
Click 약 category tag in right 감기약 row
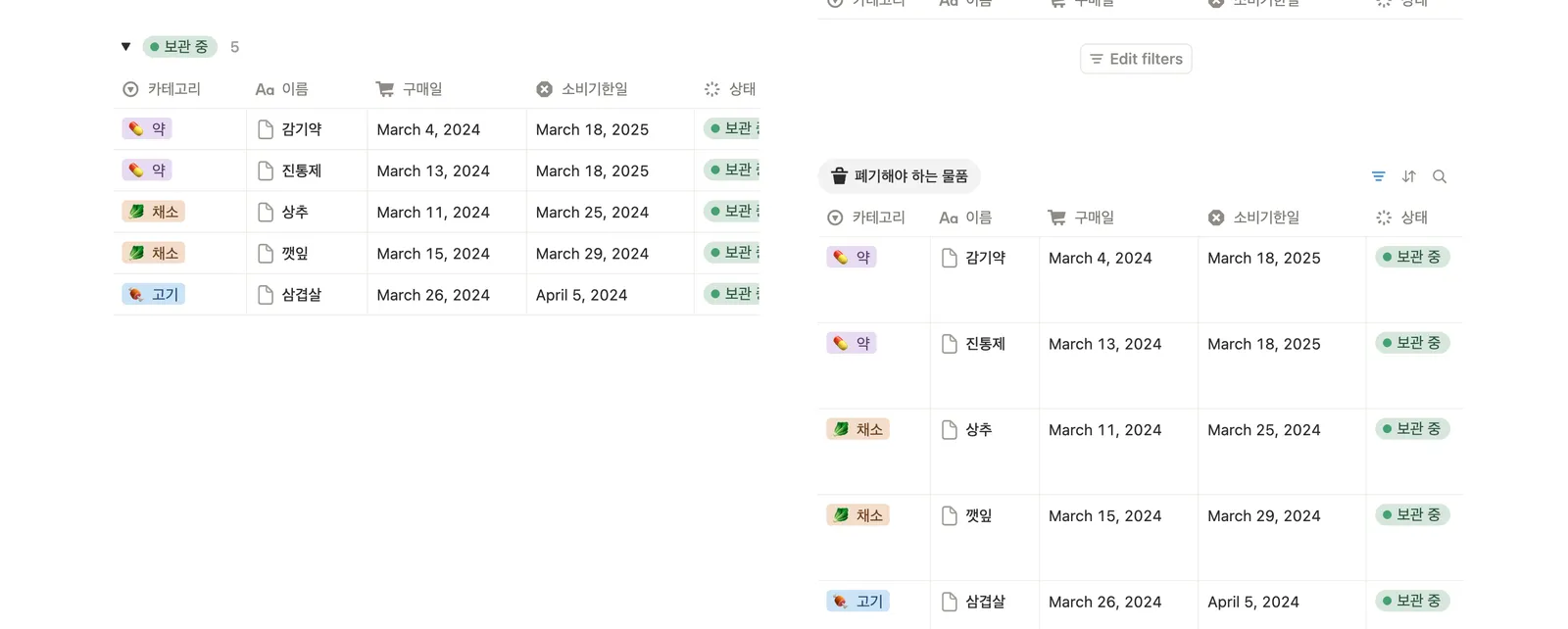[852, 257]
